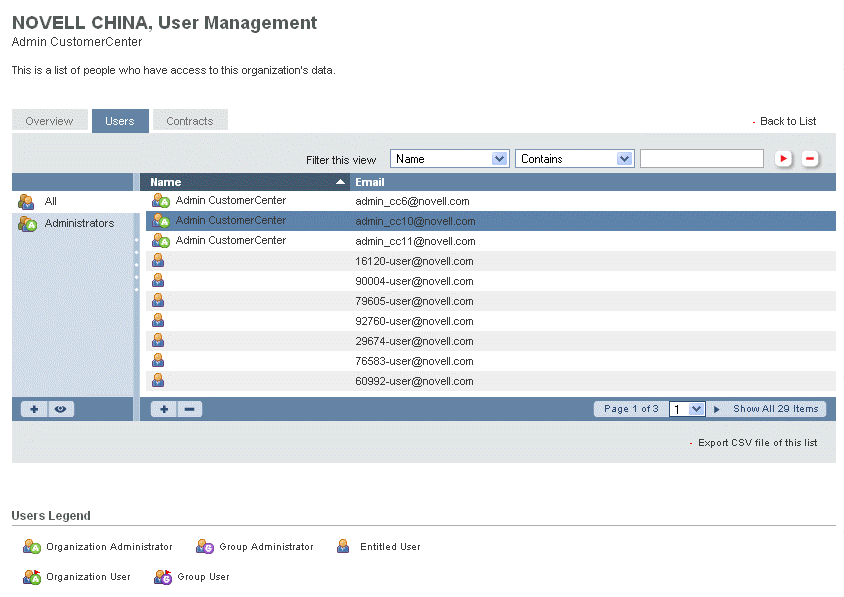Apply the filter with the red play button
This screenshot has height=597, width=844.
pyautogui.click(x=784, y=159)
